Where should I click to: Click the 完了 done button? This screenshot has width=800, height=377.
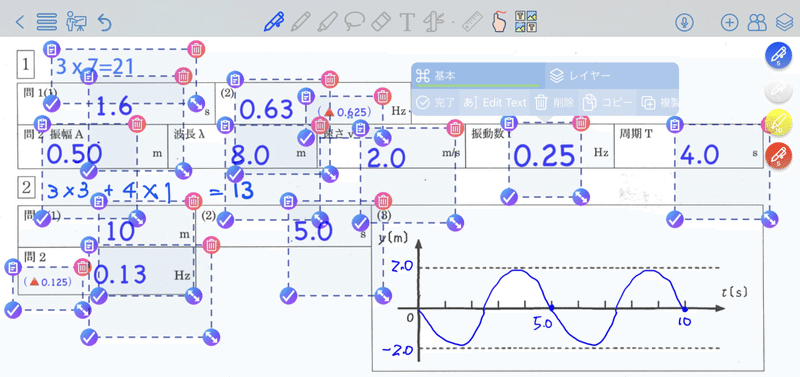click(x=435, y=103)
